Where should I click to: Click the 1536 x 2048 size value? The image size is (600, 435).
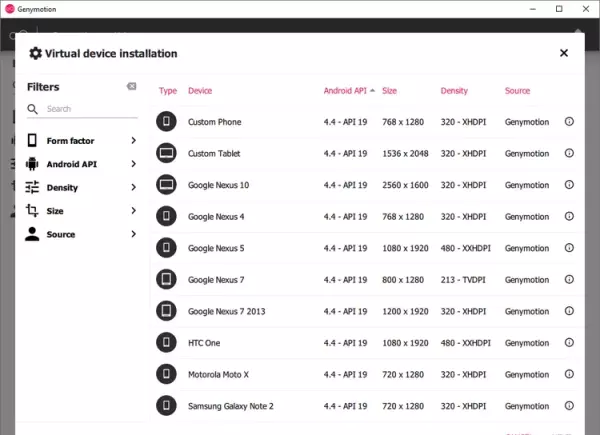coord(405,153)
